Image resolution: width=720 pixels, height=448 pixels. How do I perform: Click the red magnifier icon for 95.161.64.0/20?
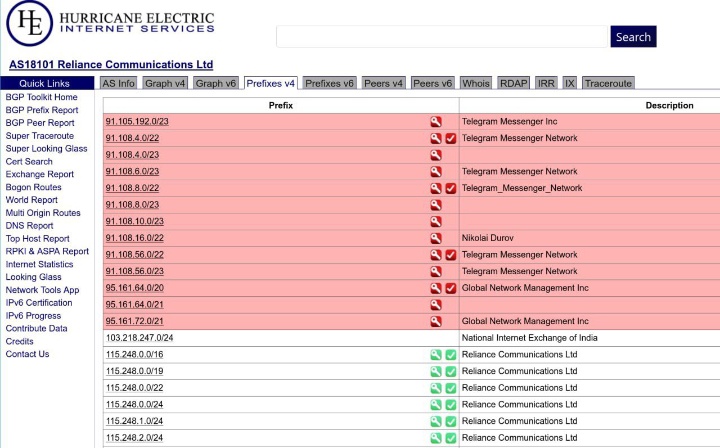click(x=436, y=288)
